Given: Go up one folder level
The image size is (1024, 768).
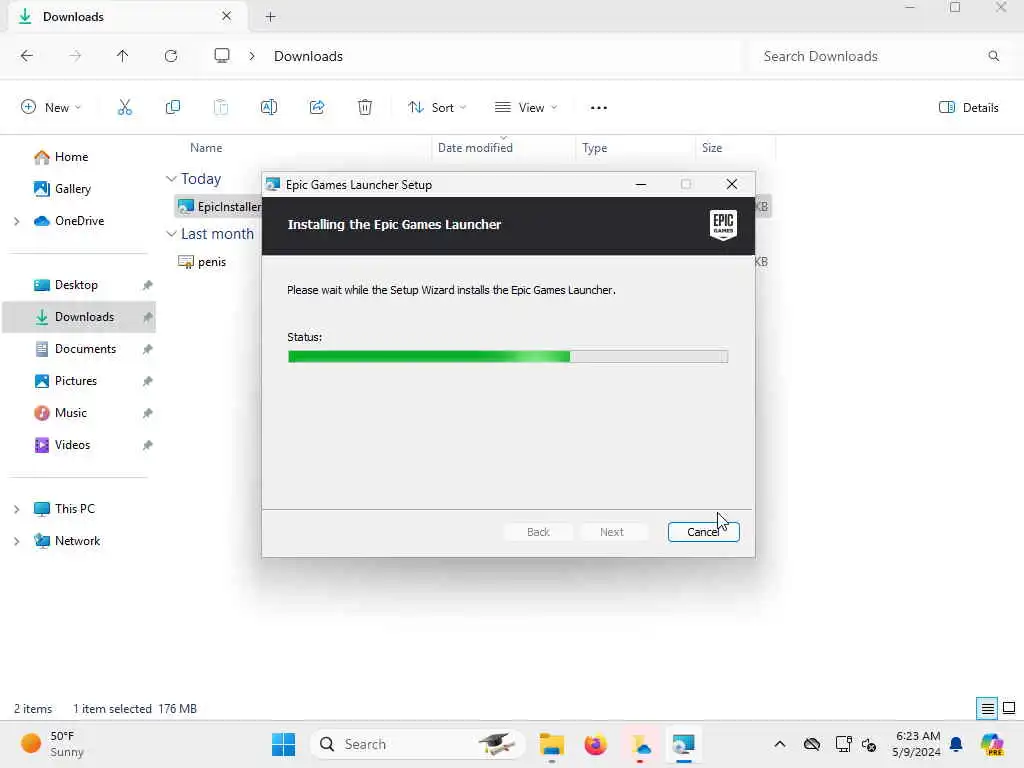Looking at the screenshot, I should 123,56.
